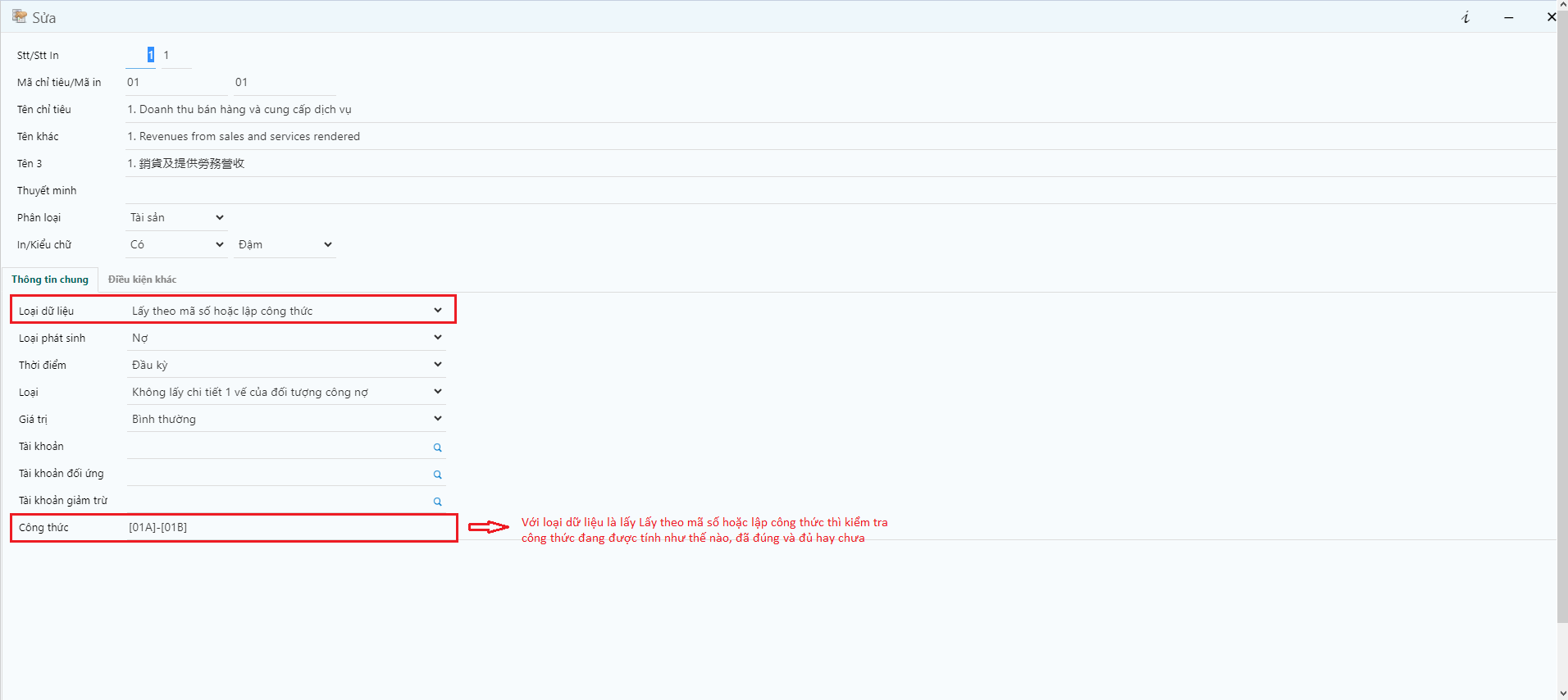Open the Kiểu chữ dropdown showing Đậm
Image resolution: width=1568 pixels, height=700 pixels.
pos(285,244)
